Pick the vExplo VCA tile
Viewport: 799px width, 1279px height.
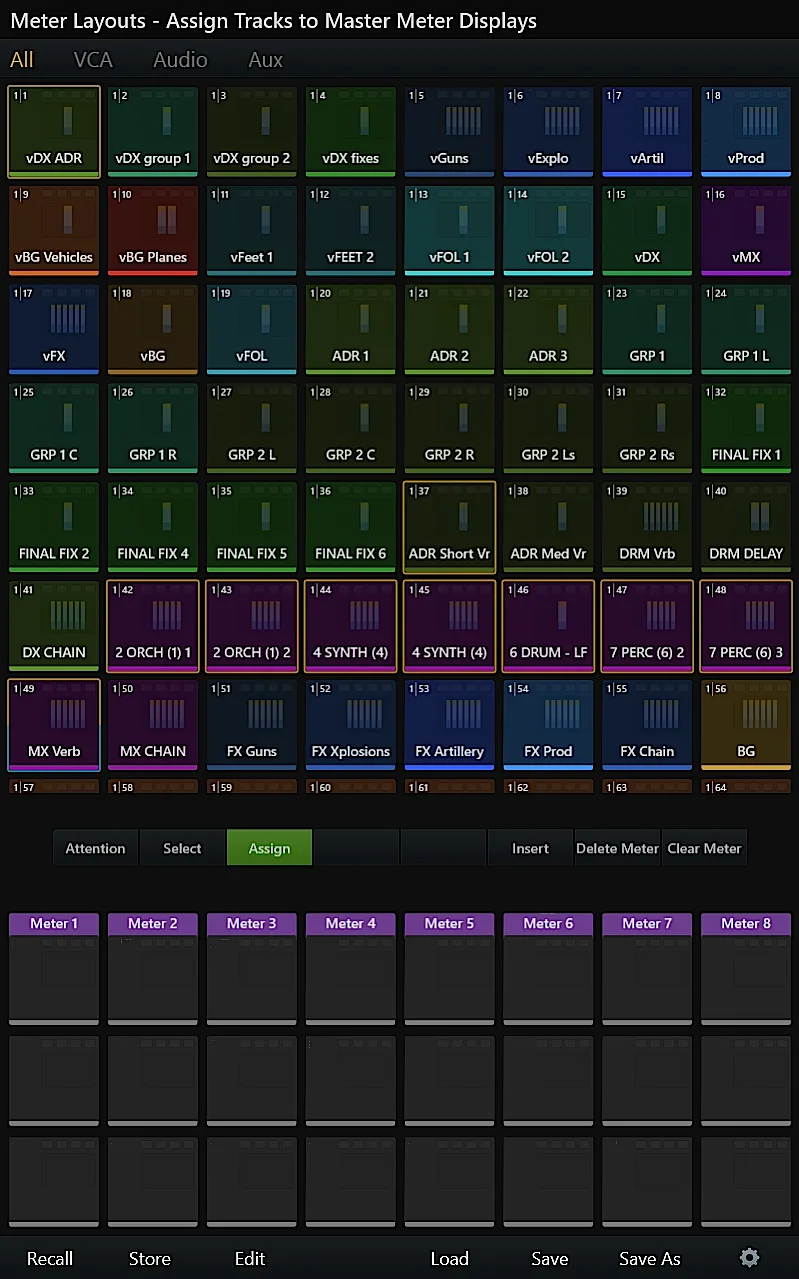[x=548, y=132]
